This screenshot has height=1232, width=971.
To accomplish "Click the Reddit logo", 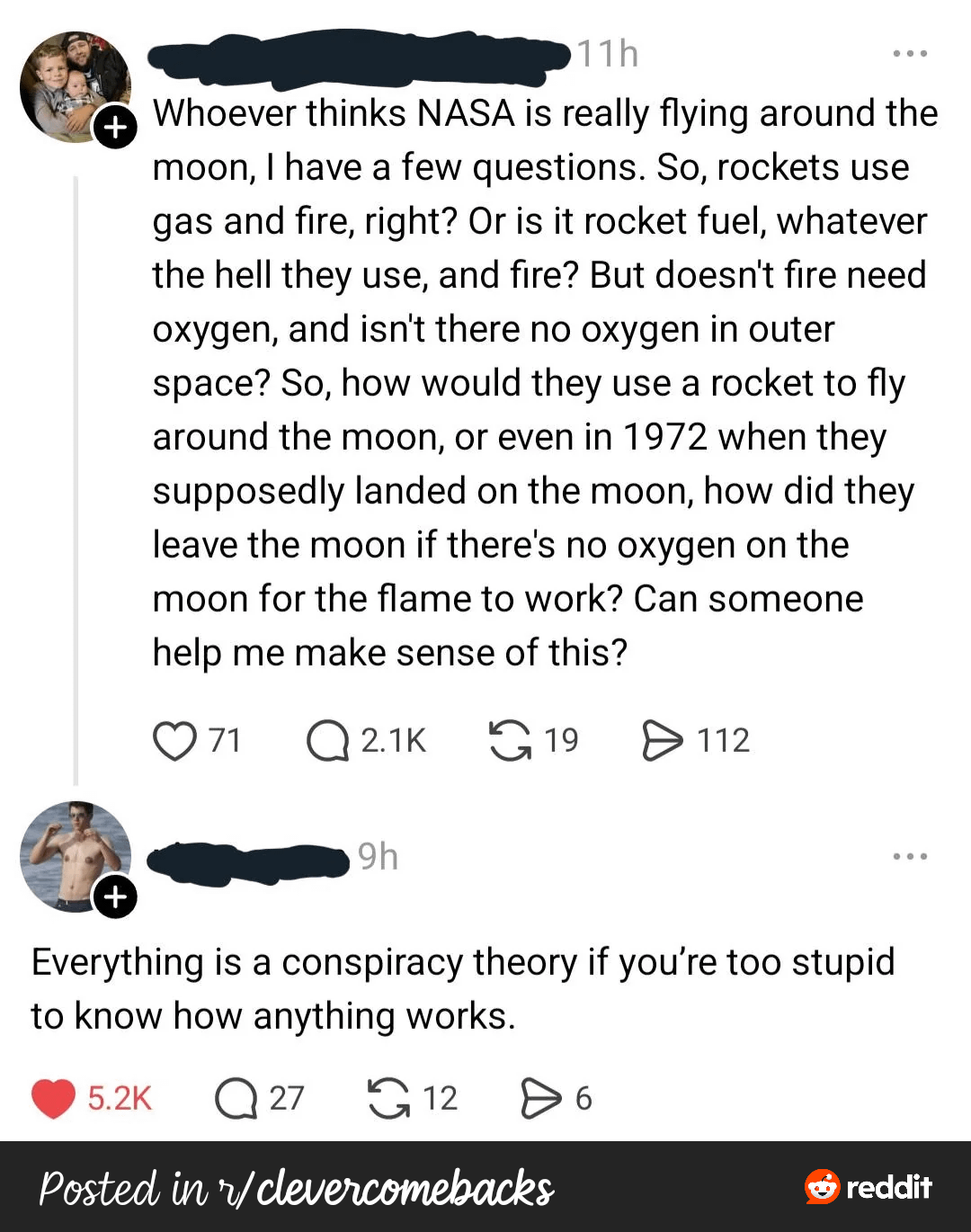I will [x=869, y=1187].
